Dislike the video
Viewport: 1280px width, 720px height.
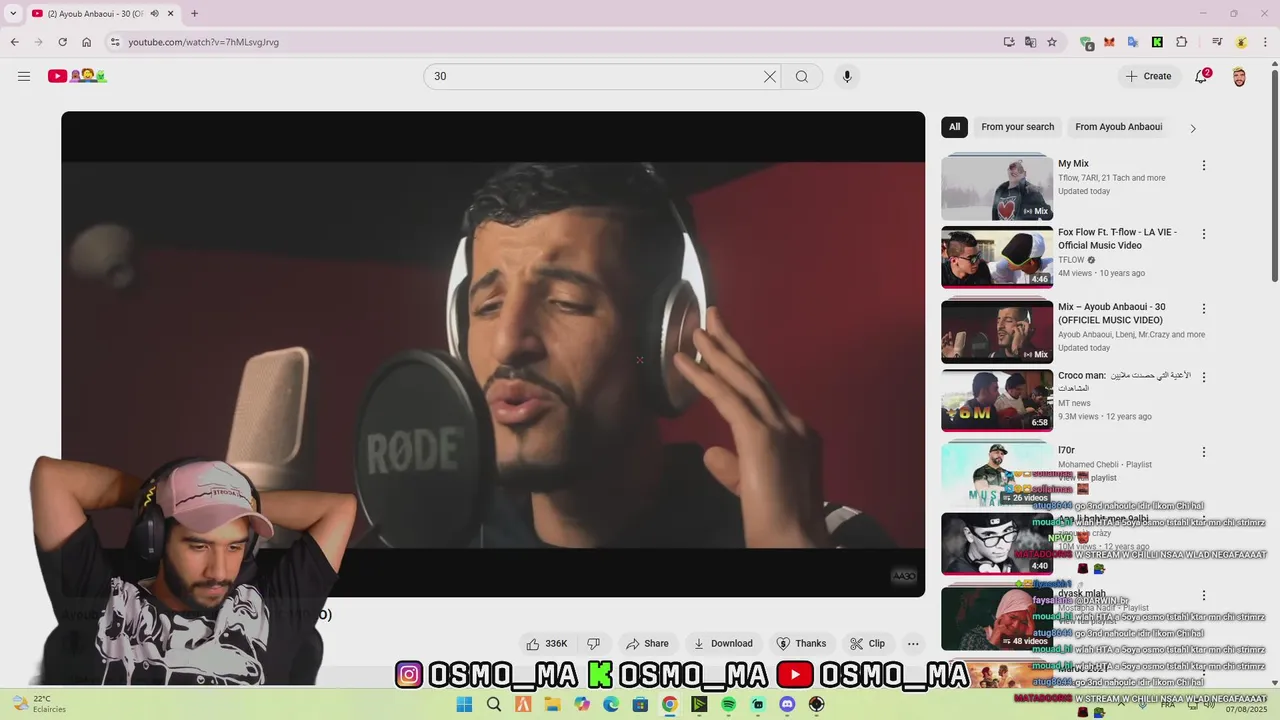pyautogui.click(x=593, y=643)
